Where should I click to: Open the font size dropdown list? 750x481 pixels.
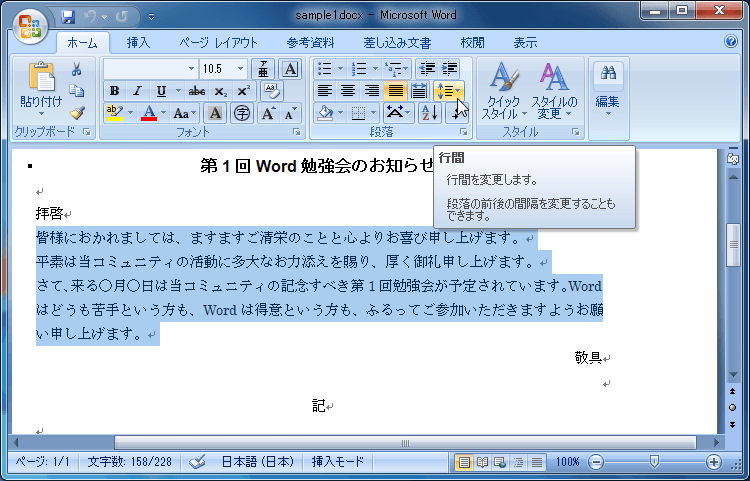pyautogui.click(x=240, y=69)
